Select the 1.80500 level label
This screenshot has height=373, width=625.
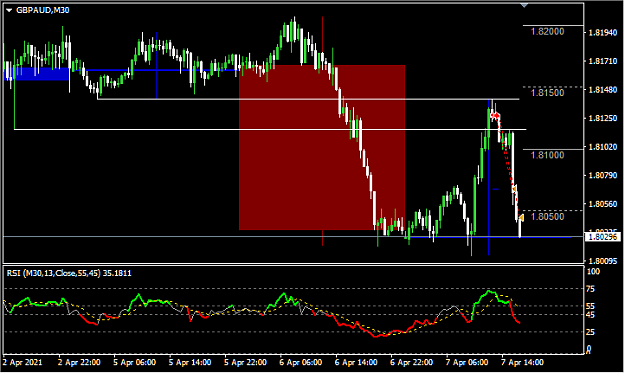(x=548, y=216)
